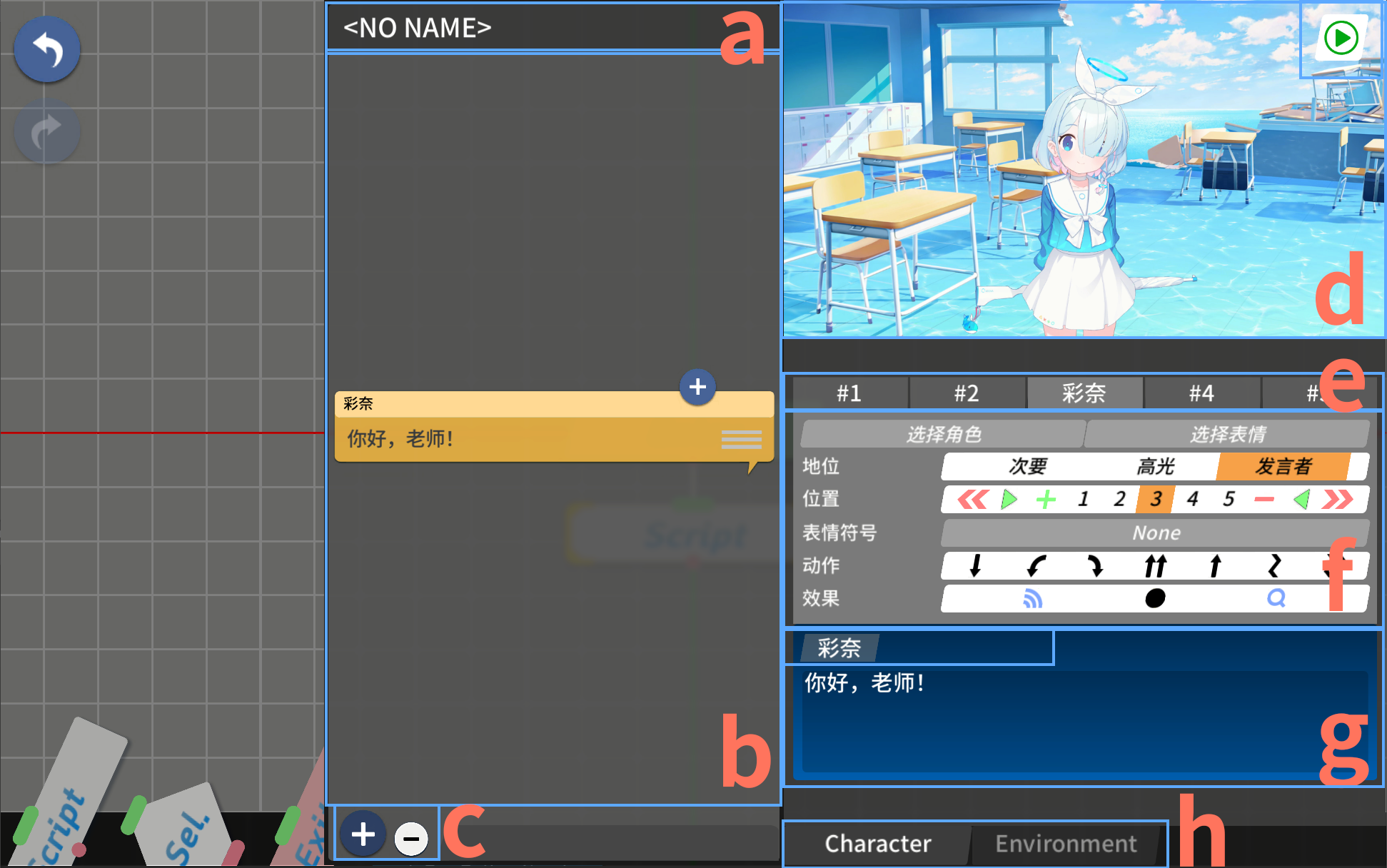Switch to character slot #2 tab
Viewport: 1387px width, 868px height.
(967, 393)
